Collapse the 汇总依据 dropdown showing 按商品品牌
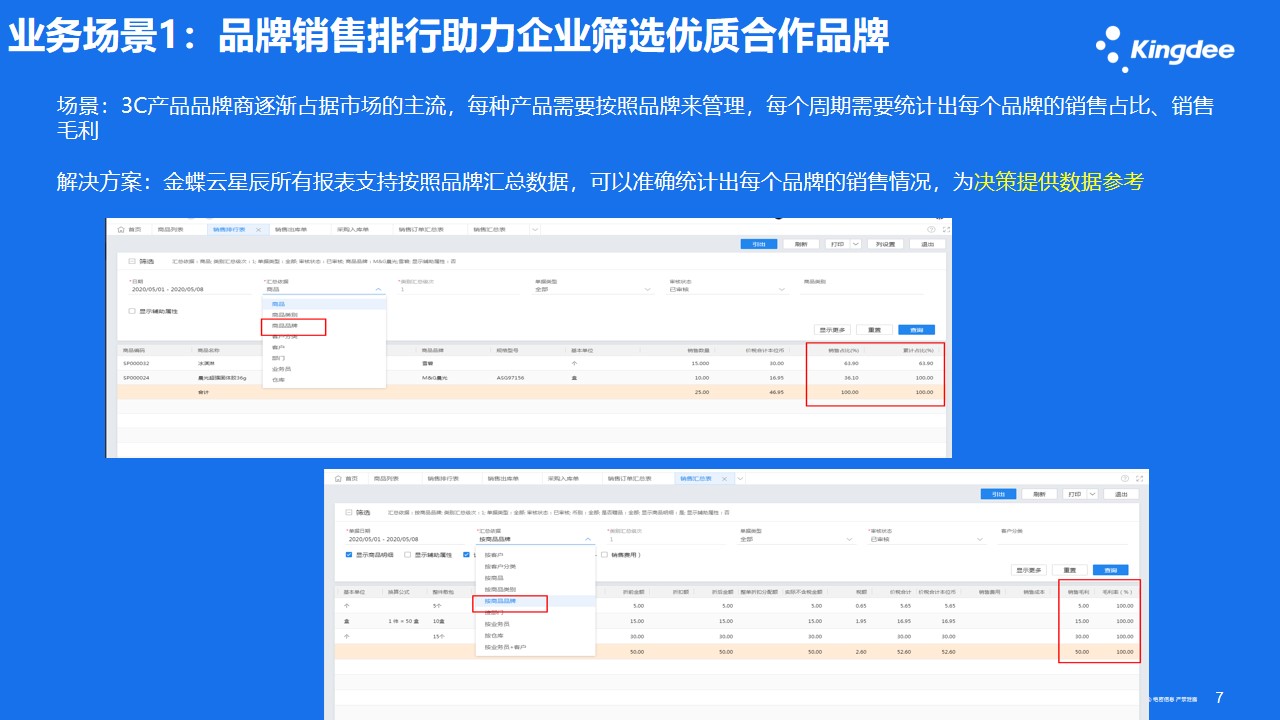 point(588,539)
